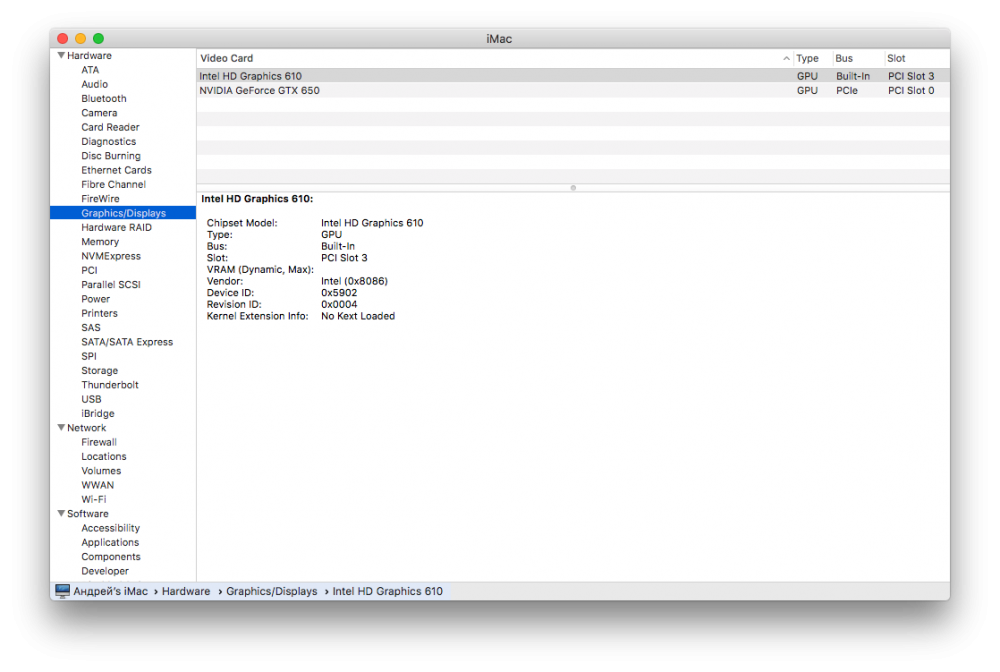Select Graphics/Displays in sidebar
This screenshot has height=672, width=1000.
click(x=123, y=213)
